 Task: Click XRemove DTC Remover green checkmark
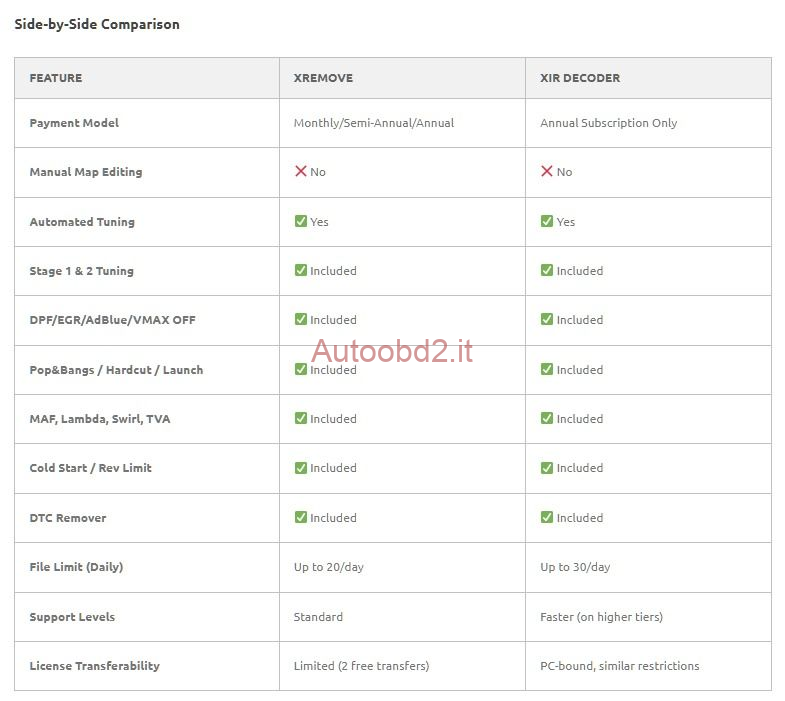point(300,517)
